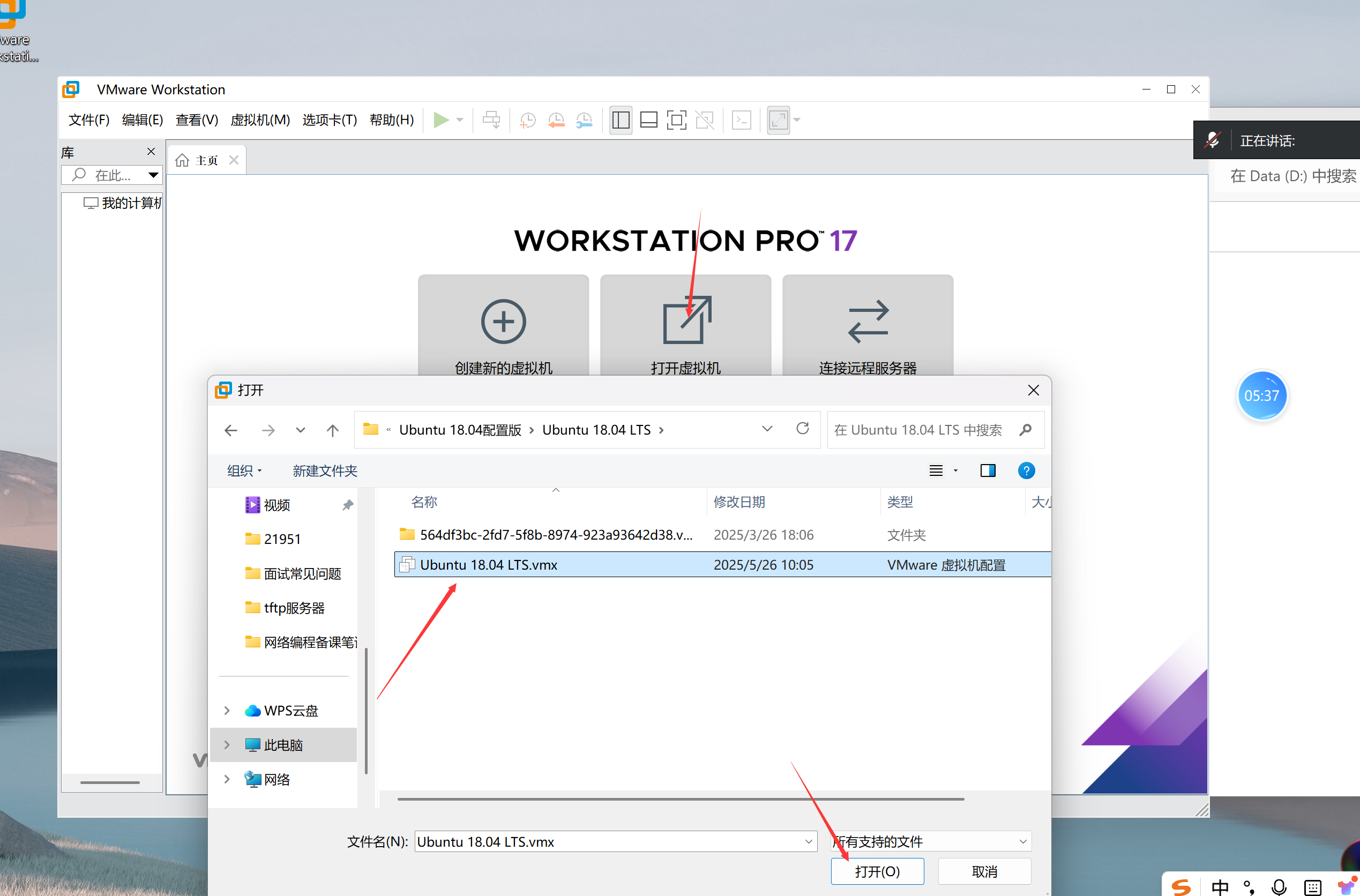Select the Ubuntu 18.04 LTS.vmx file
Screen dimensions: 1360x896
[x=488, y=565]
